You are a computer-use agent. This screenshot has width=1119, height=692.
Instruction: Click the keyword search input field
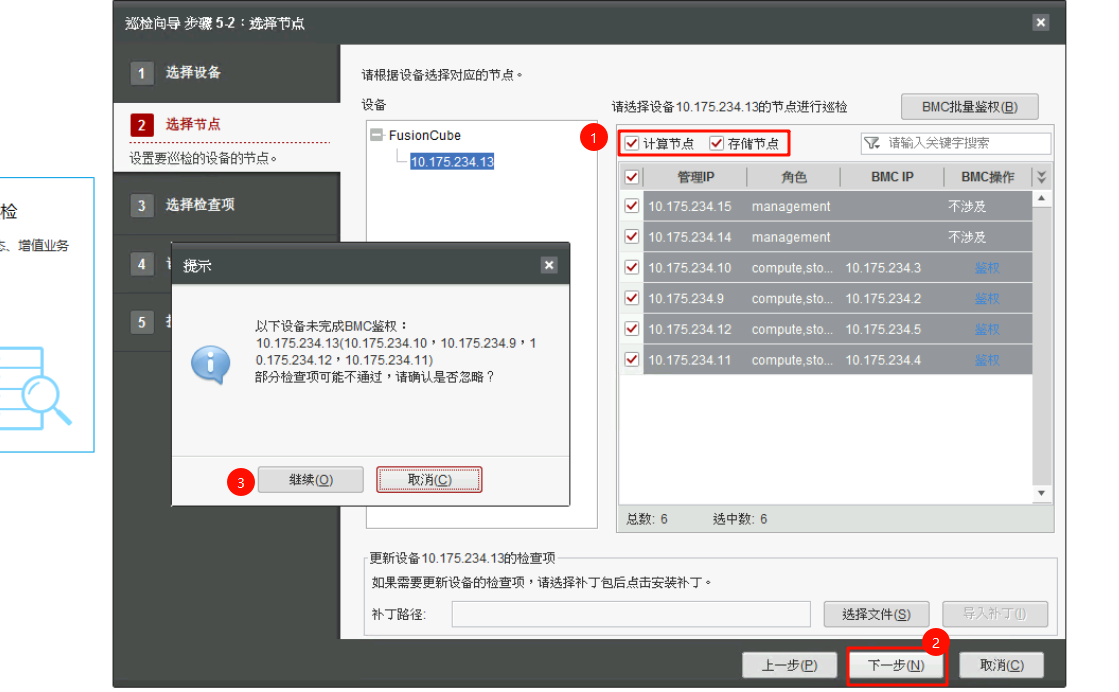pyautogui.click(x=965, y=144)
